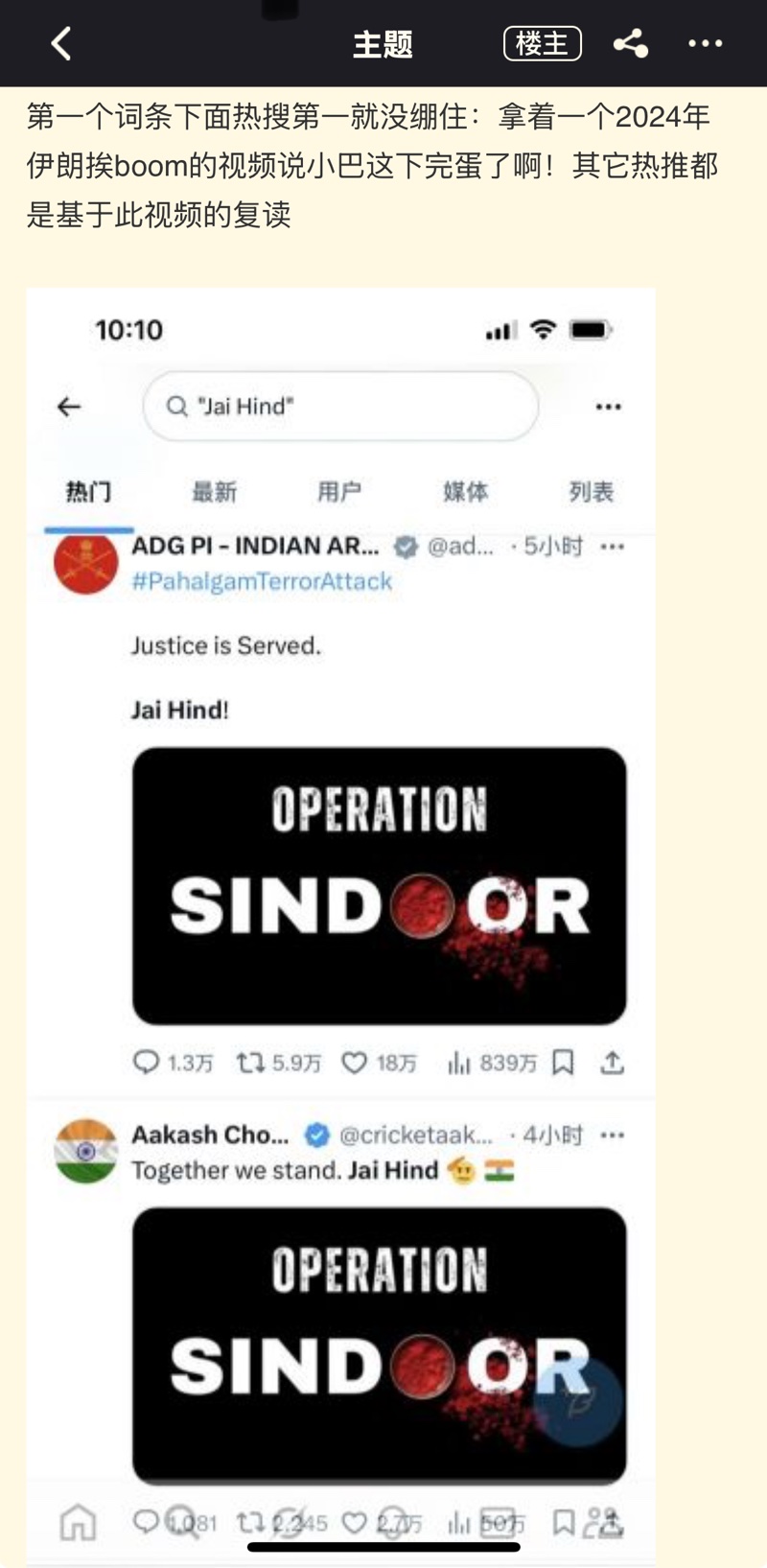This screenshot has height=1568, width=767.
Task: Open options dots next to search field
Action: (609, 407)
